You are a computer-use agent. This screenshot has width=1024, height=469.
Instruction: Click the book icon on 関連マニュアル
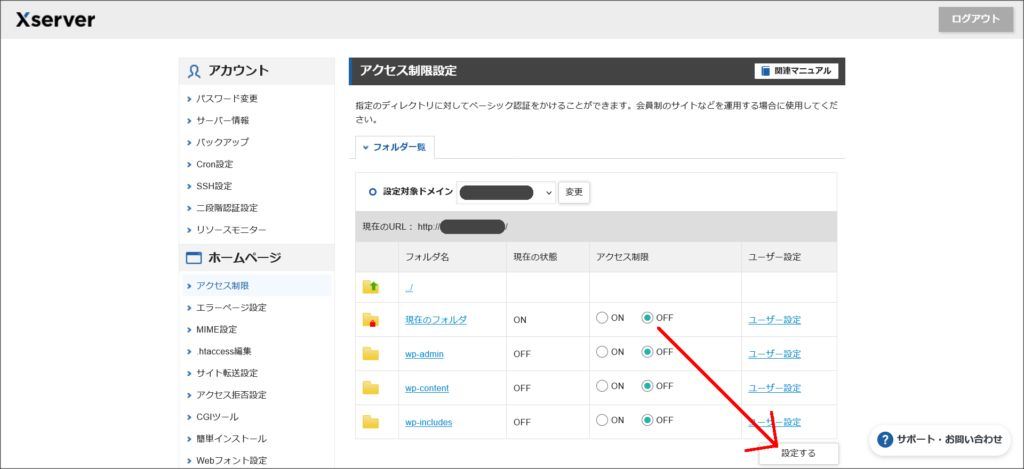point(765,71)
